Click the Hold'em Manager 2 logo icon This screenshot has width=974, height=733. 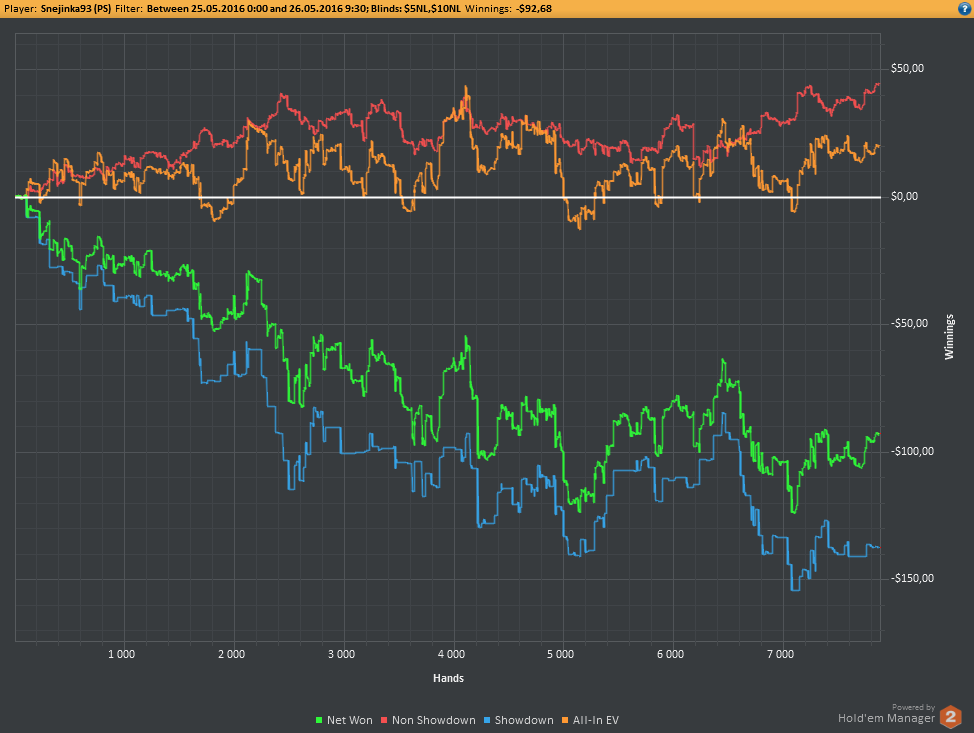click(950, 717)
